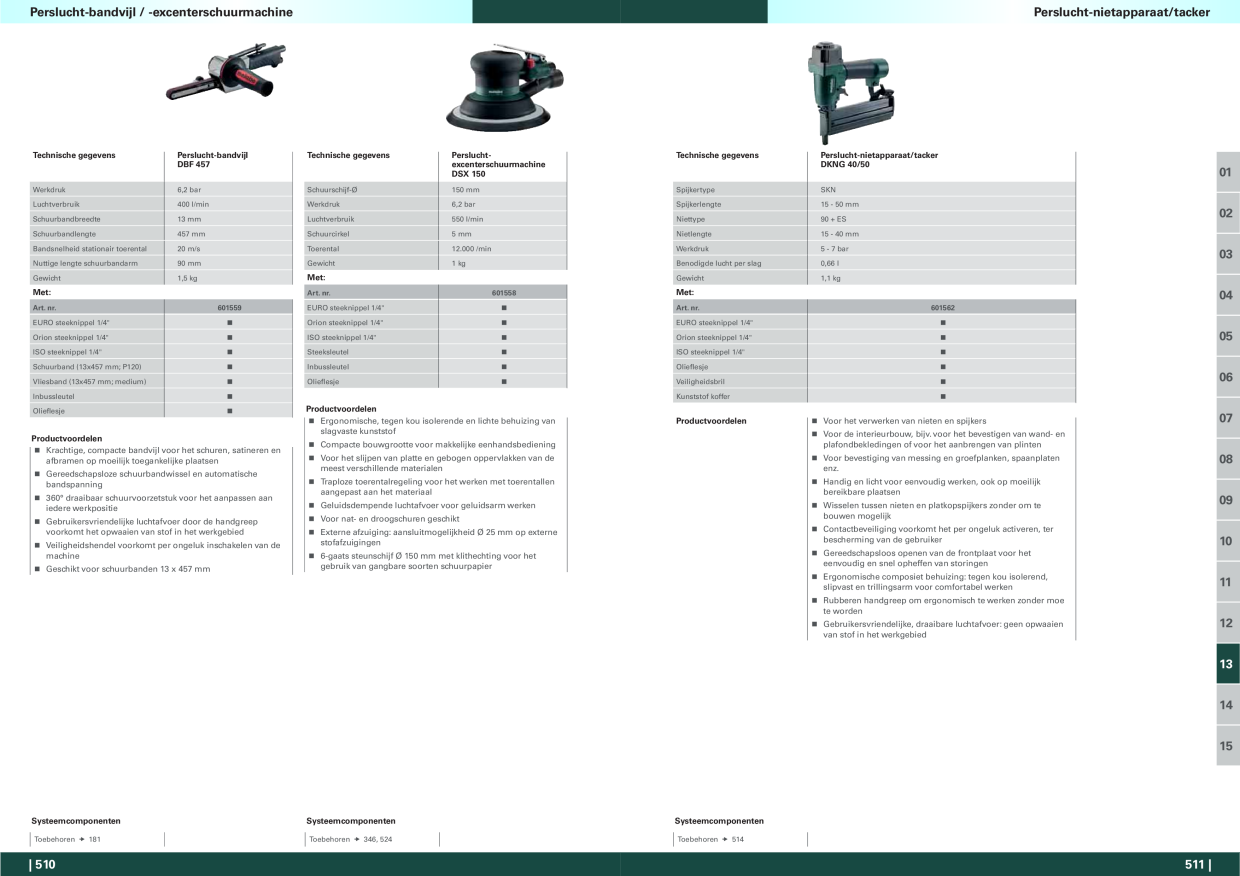Jump to chapter tab 08
The image size is (1240, 876).
pyautogui.click(x=1227, y=459)
